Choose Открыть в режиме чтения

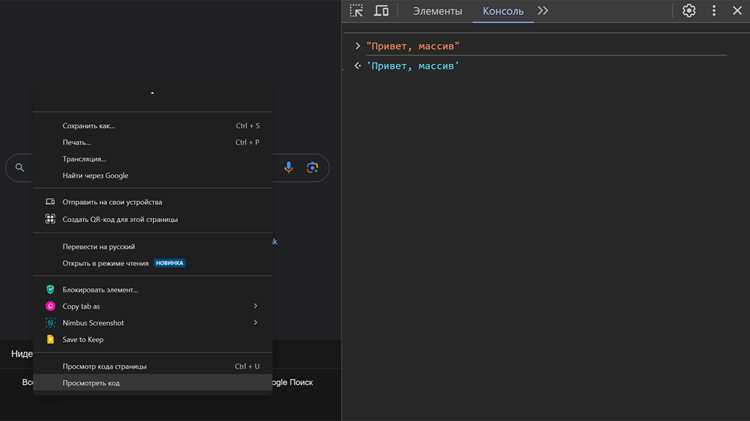[x=153, y=263]
